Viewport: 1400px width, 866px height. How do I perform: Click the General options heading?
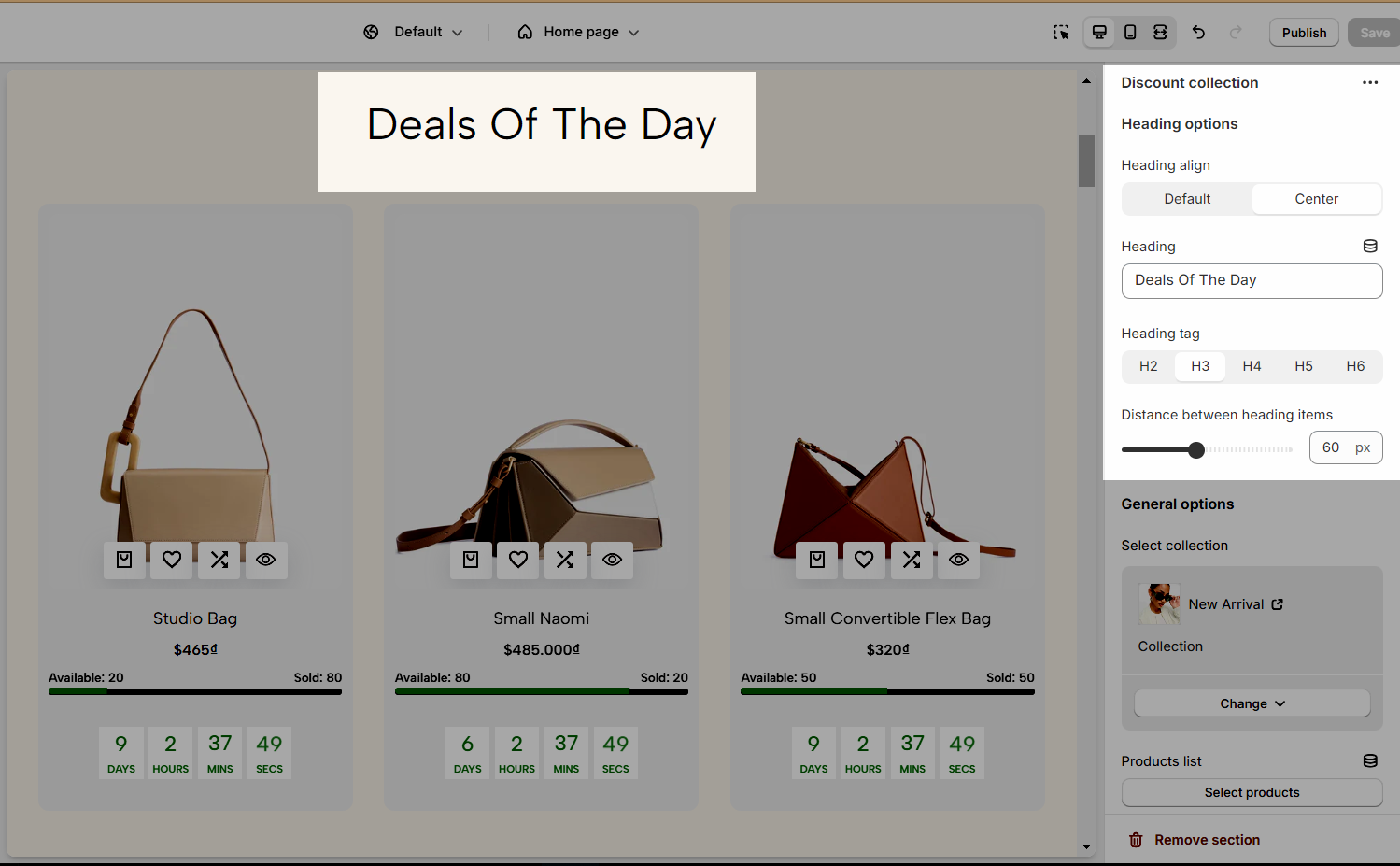click(x=1178, y=504)
